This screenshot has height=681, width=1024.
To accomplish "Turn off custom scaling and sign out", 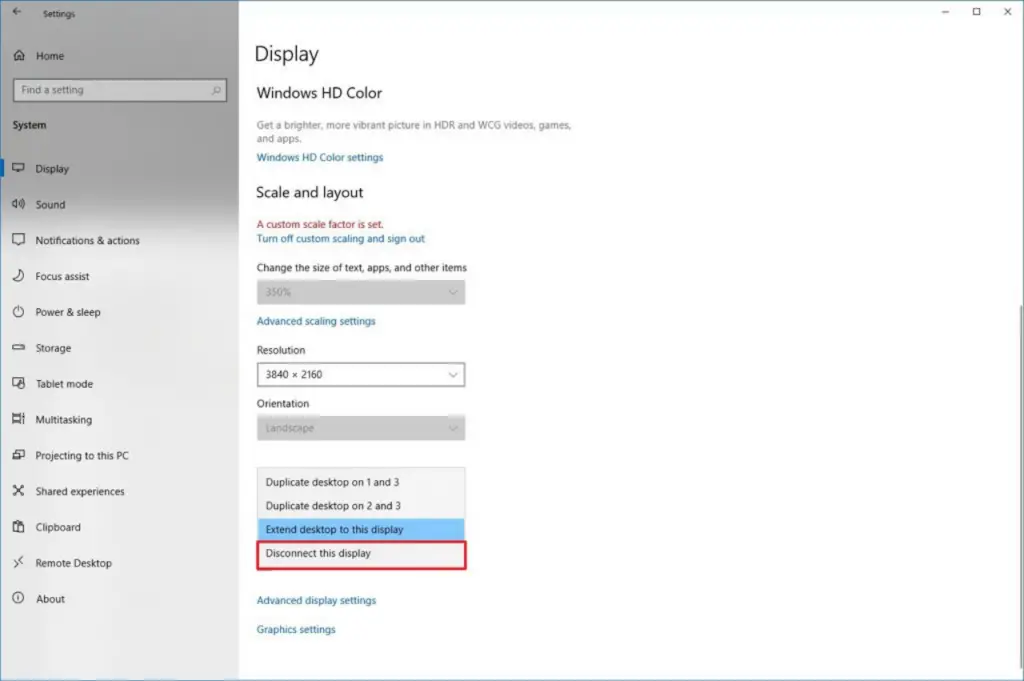I will tap(340, 239).
